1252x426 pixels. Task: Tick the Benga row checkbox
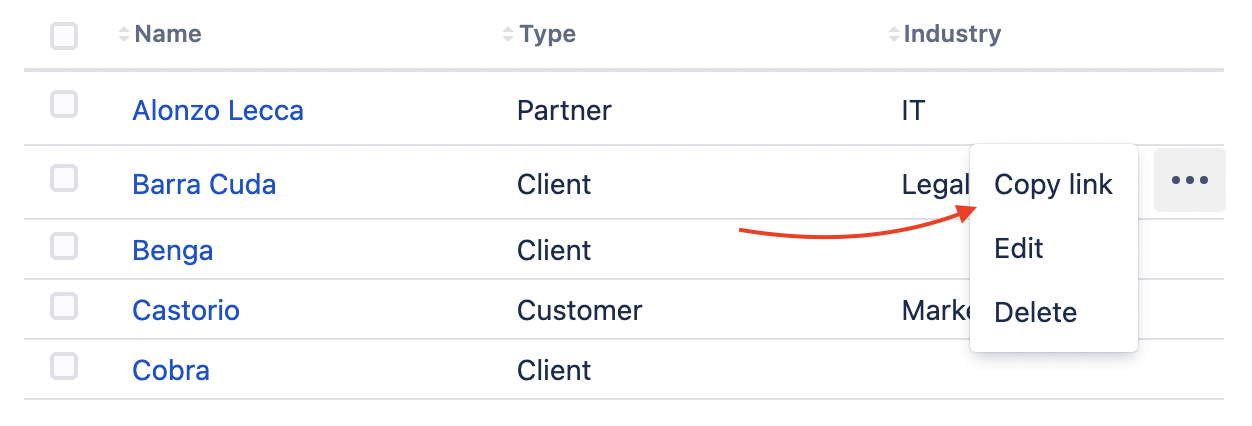64,246
